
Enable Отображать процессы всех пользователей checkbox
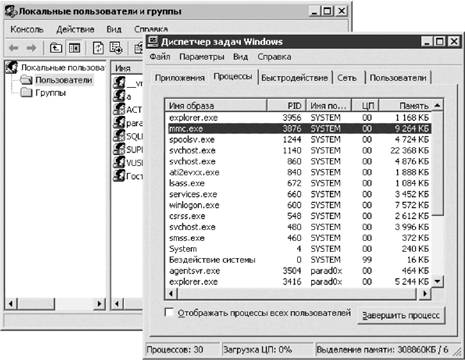coord(169,313)
